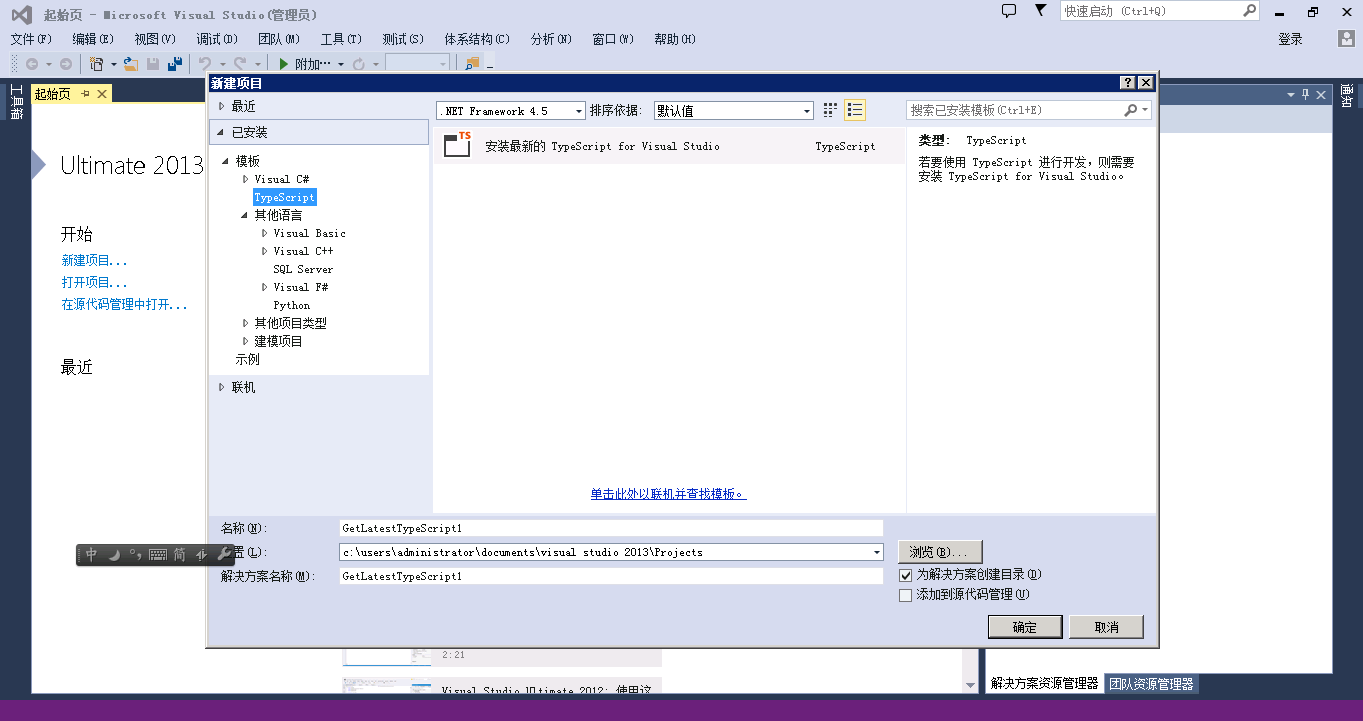Screen dimensions: 1363x721
Task: Click the search magnifier in template search box
Action: coord(1131,110)
